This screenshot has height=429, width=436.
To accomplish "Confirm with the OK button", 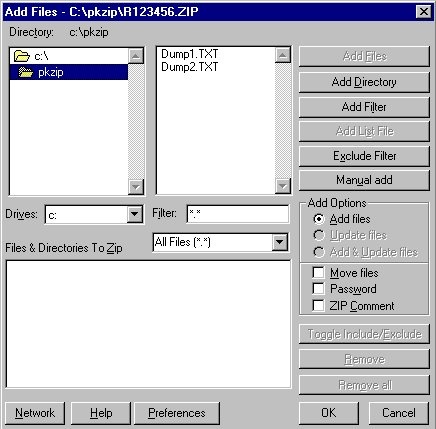I will point(329,413).
